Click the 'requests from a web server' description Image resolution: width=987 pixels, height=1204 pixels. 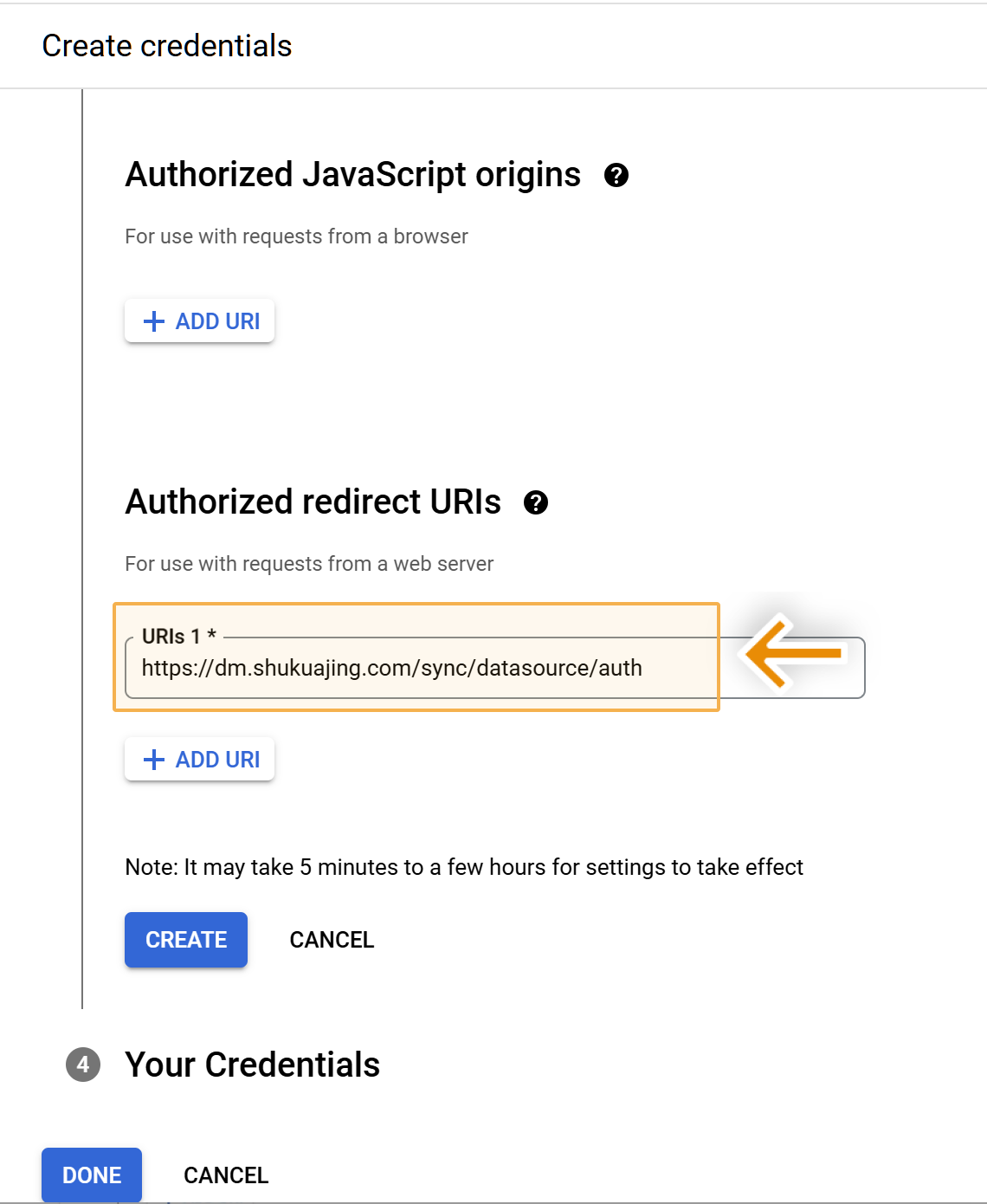tap(309, 564)
